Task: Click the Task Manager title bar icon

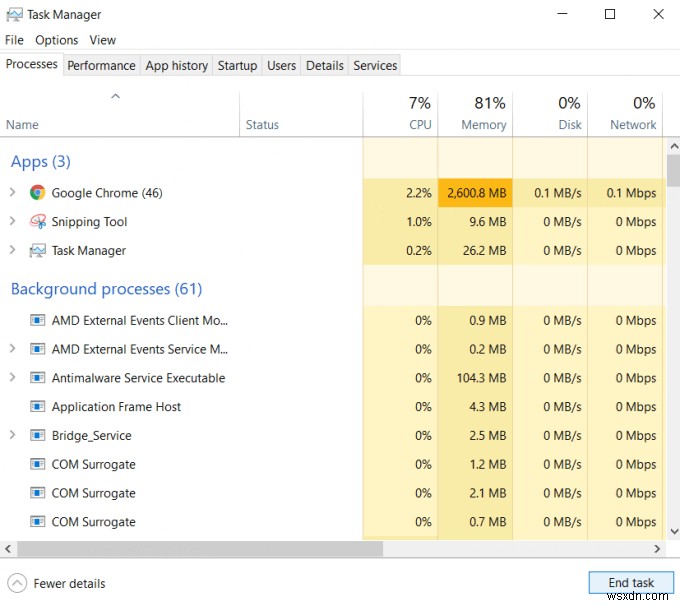Action: coord(14,14)
